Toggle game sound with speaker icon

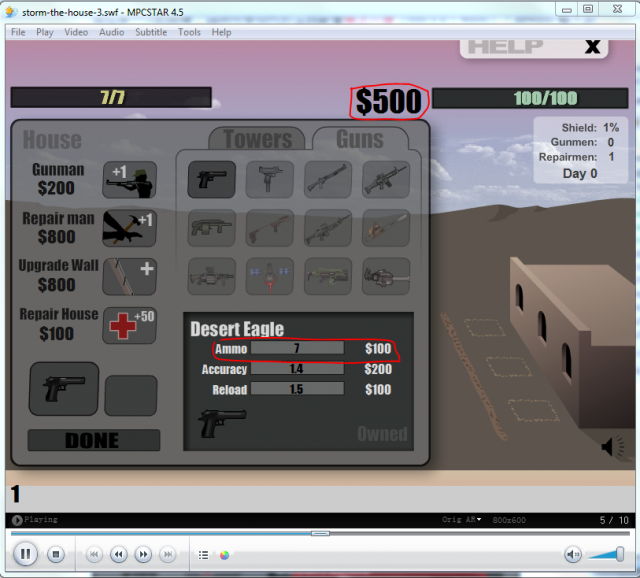pos(613,447)
